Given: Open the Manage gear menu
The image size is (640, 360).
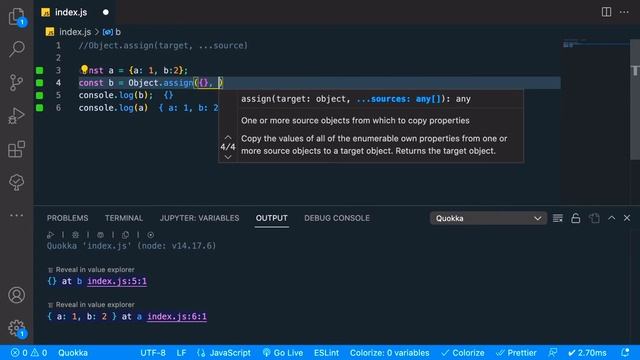Looking at the screenshot, I should (x=16, y=328).
